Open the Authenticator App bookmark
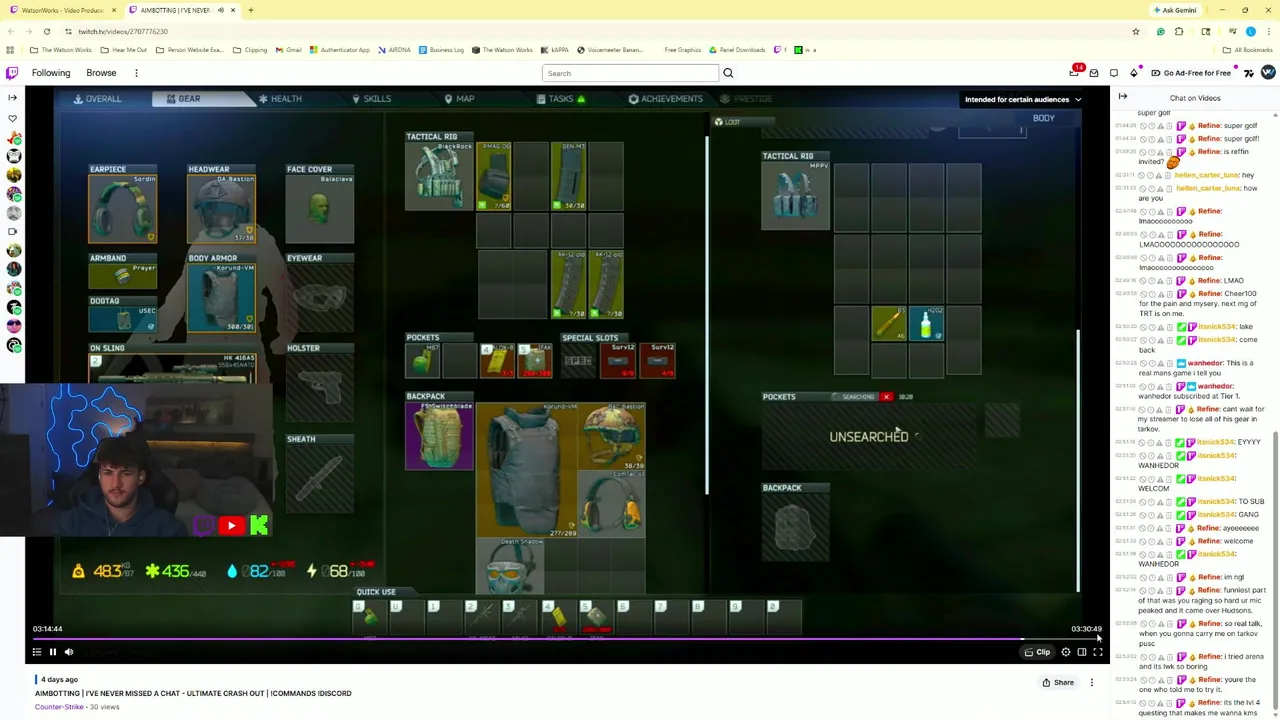The width and height of the screenshot is (1280, 720). (x=339, y=50)
